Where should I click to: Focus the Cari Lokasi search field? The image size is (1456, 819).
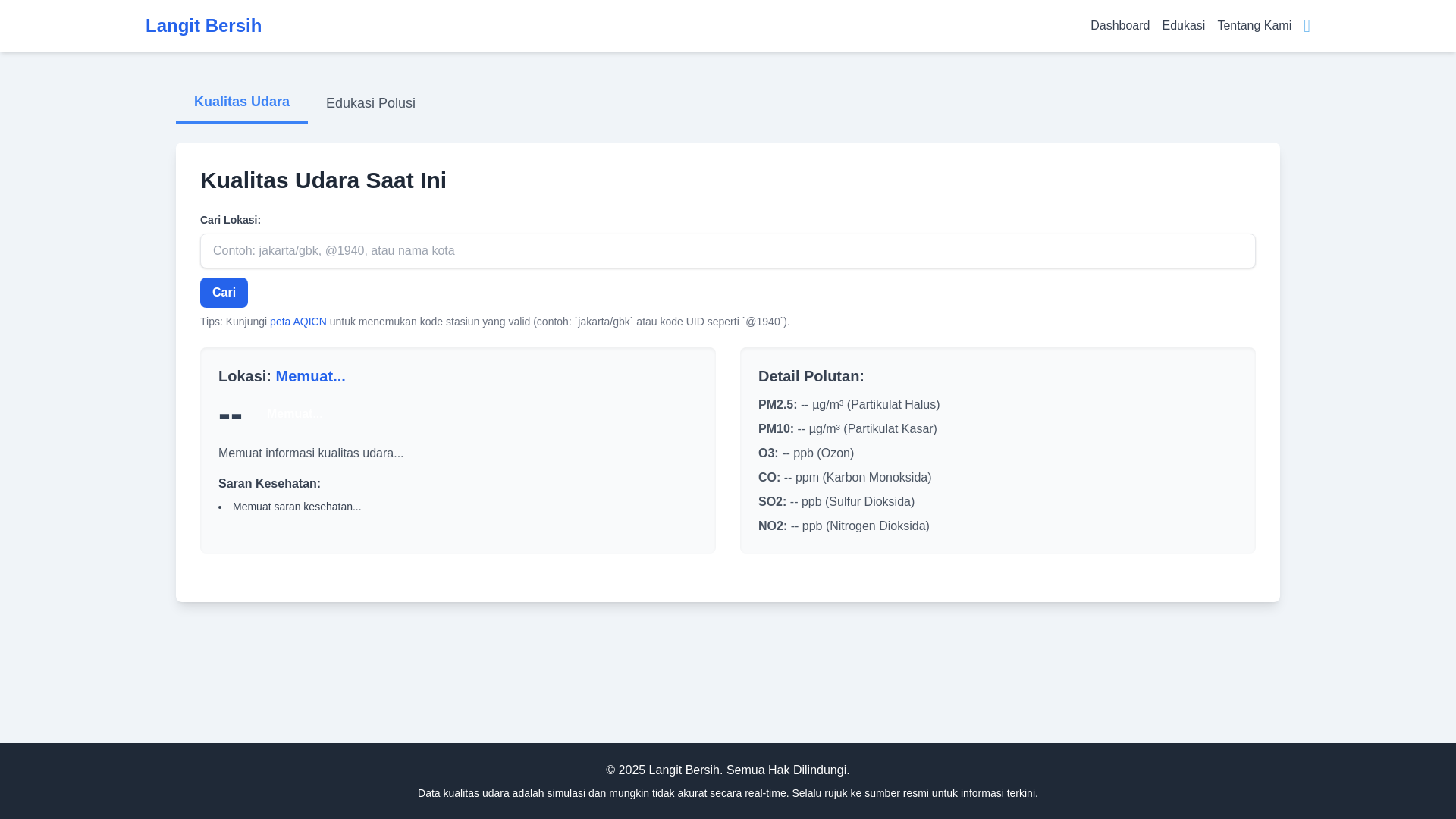pos(727,251)
